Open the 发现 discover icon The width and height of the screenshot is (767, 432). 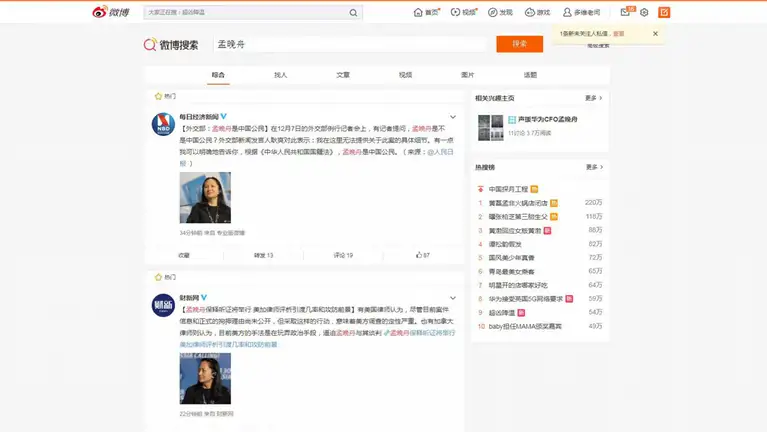pyautogui.click(x=500, y=12)
